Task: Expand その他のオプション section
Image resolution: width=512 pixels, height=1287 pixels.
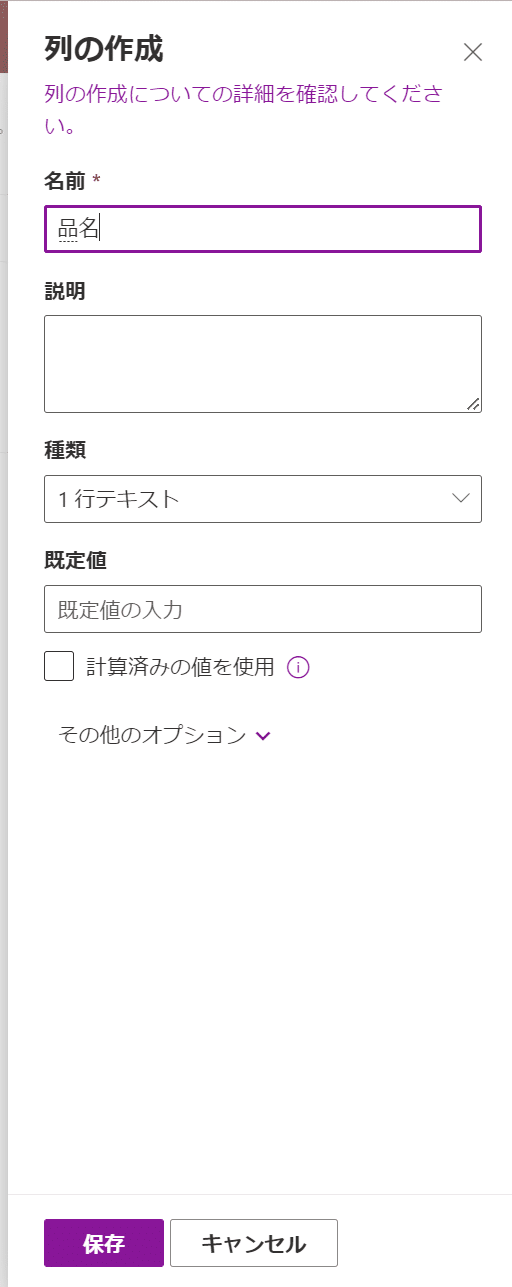Action: tap(165, 735)
